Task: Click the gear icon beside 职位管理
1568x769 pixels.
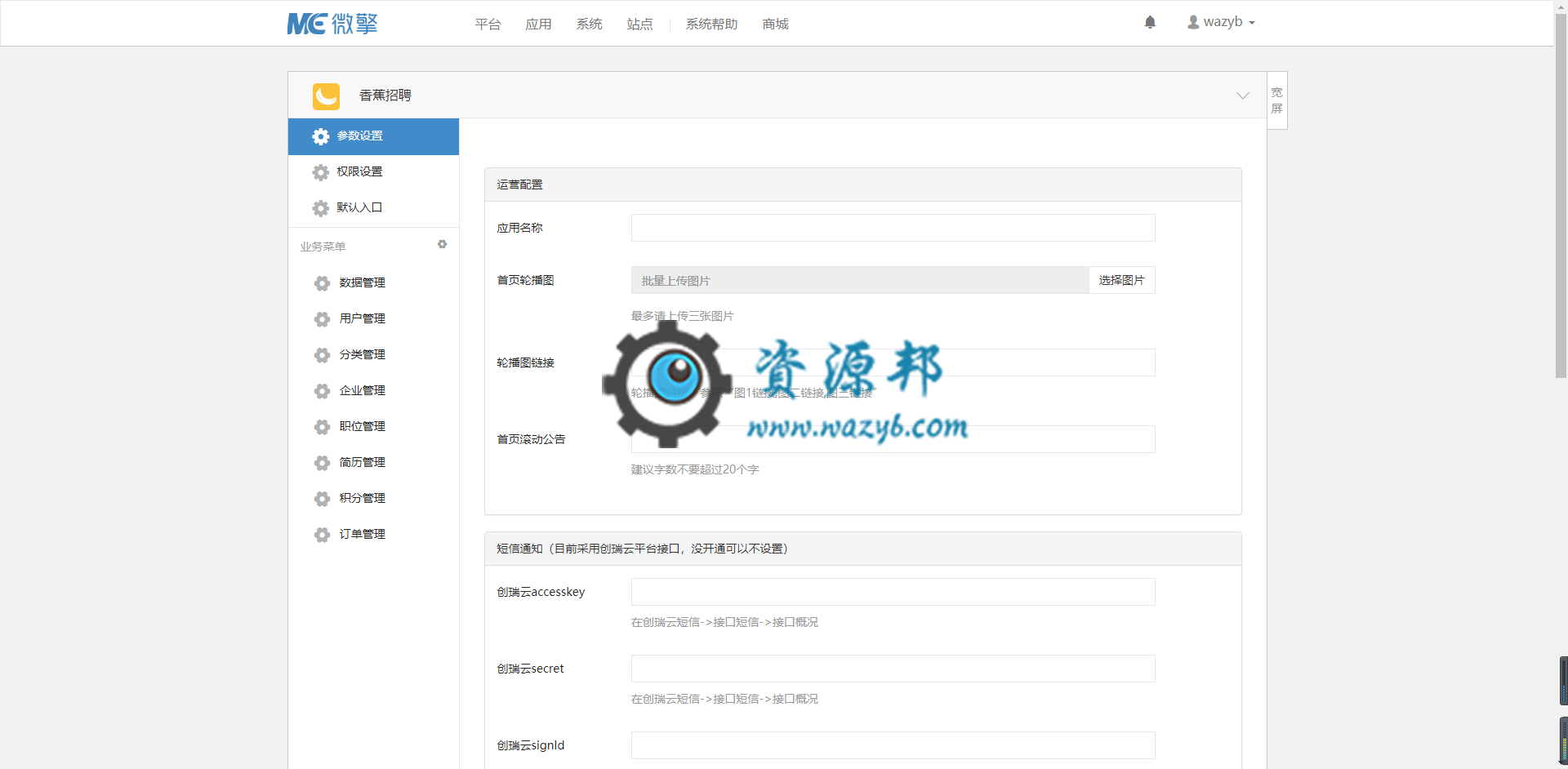Action: pyautogui.click(x=323, y=427)
